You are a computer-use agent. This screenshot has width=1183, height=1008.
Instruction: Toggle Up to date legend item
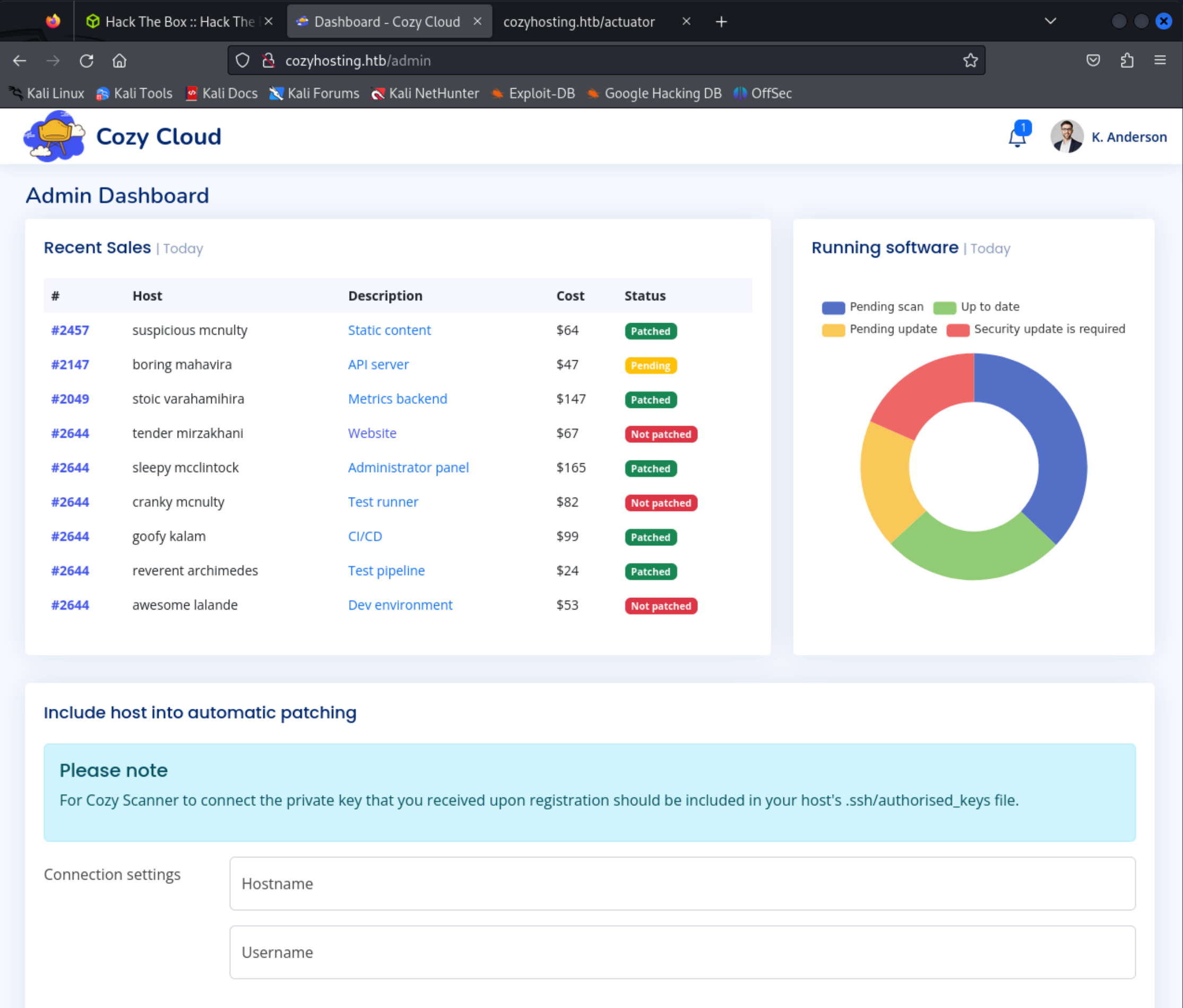pos(977,307)
